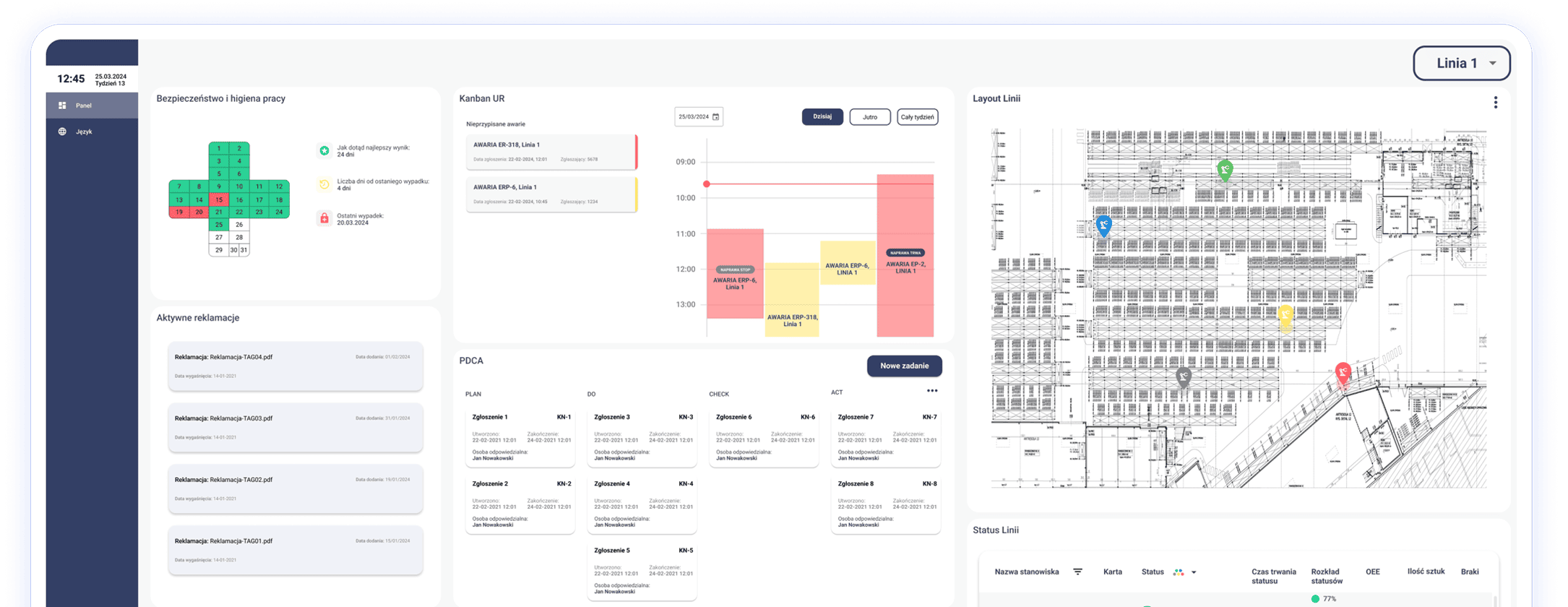The image size is (1568, 607).
Task: Open the Linia 1 dropdown
Action: point(1462,64)
